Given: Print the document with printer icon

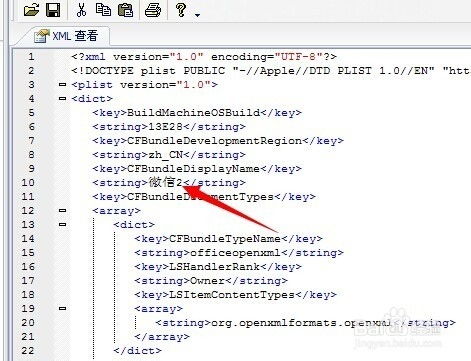Looking at the screenshot, I should (153, 10).
